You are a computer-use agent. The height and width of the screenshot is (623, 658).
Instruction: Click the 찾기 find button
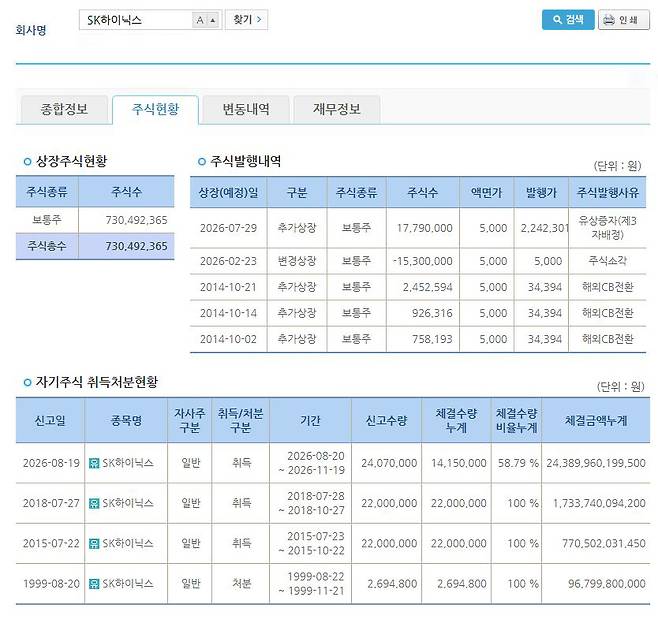247,20
